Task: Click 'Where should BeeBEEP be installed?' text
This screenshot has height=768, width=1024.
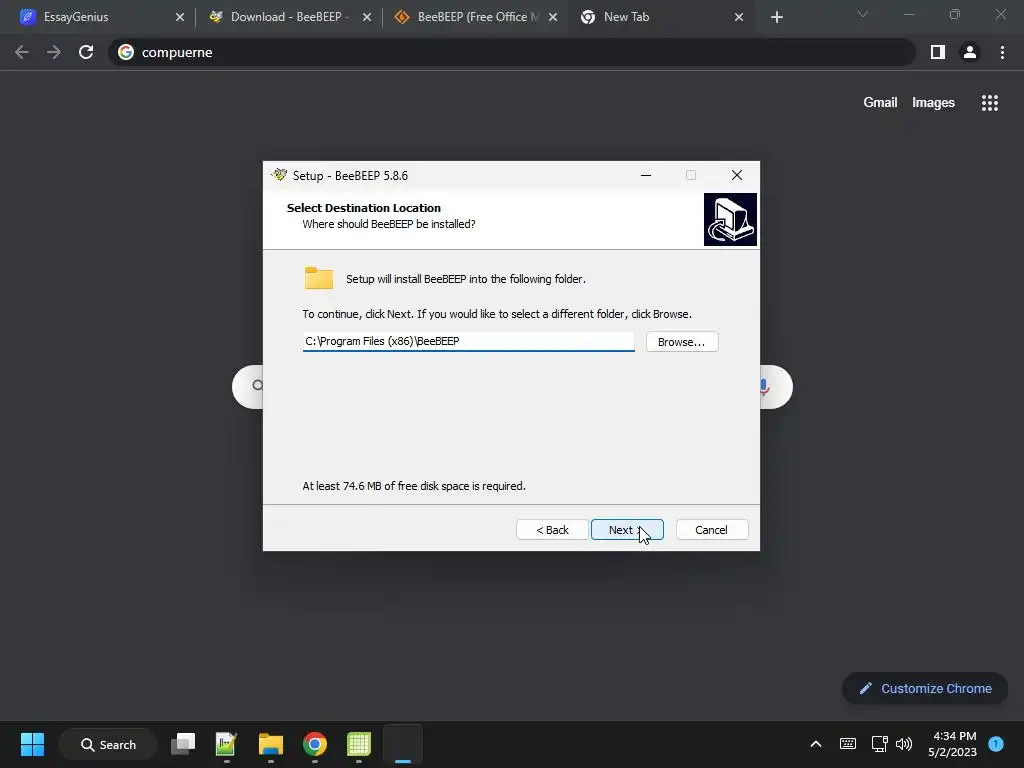Action: [x=389, y=224]
